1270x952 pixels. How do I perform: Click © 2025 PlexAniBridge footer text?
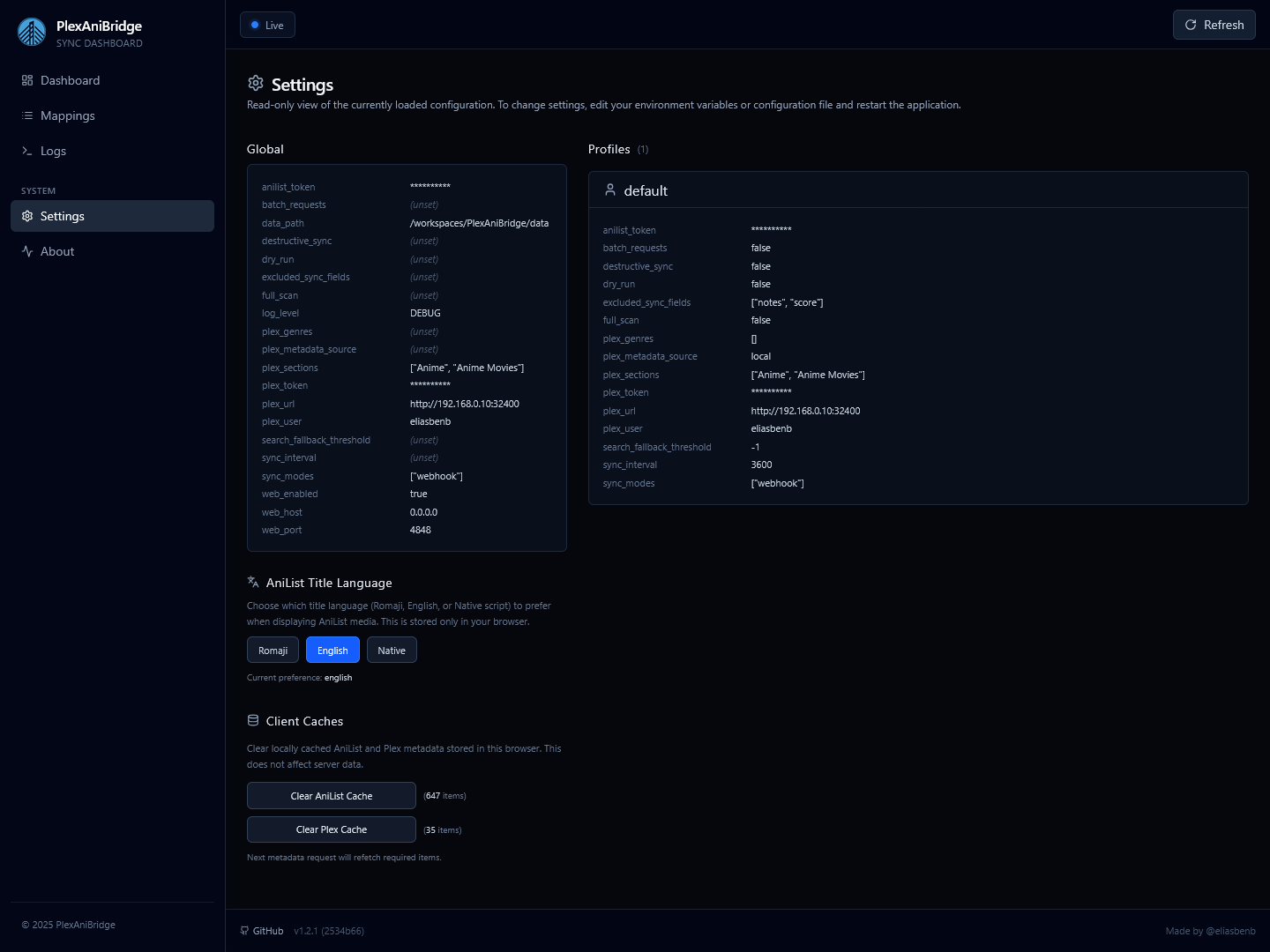point(69,925)
